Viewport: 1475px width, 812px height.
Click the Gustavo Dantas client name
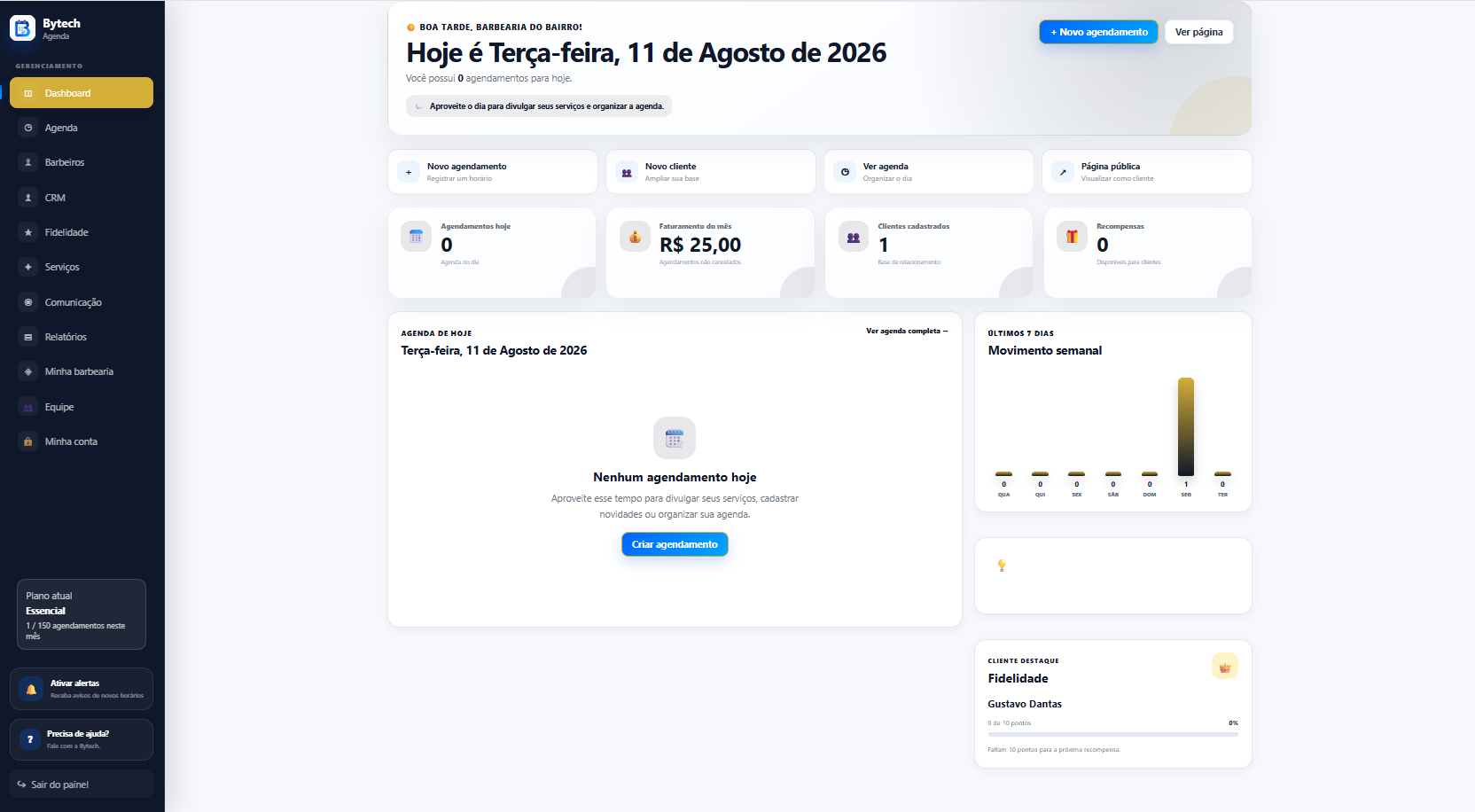click(x=1025, y=704)
